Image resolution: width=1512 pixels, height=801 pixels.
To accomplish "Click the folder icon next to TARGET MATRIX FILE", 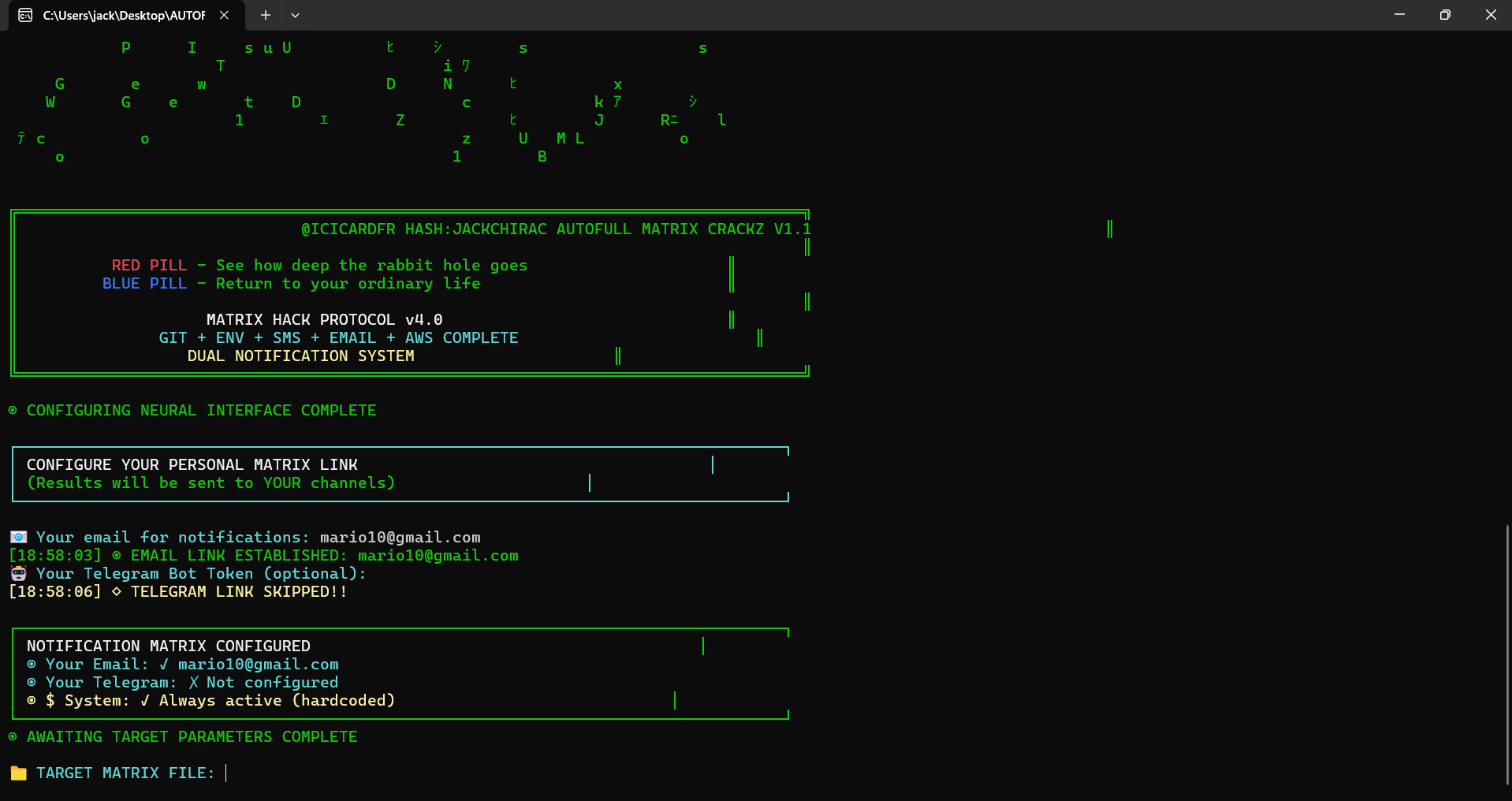I will 18,773.
